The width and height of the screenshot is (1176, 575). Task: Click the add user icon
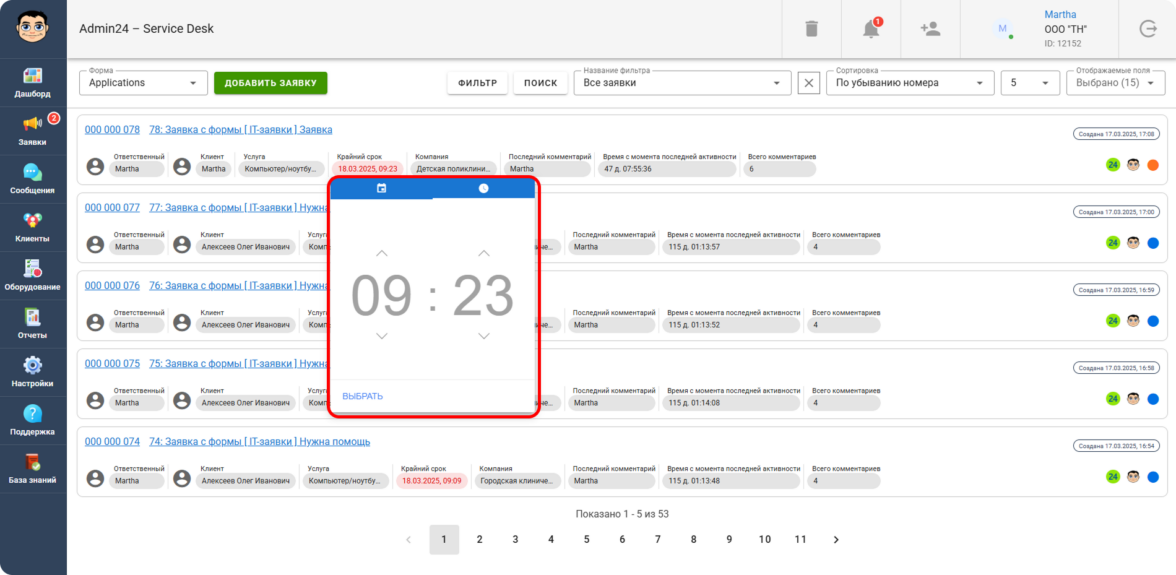(930, 29)
